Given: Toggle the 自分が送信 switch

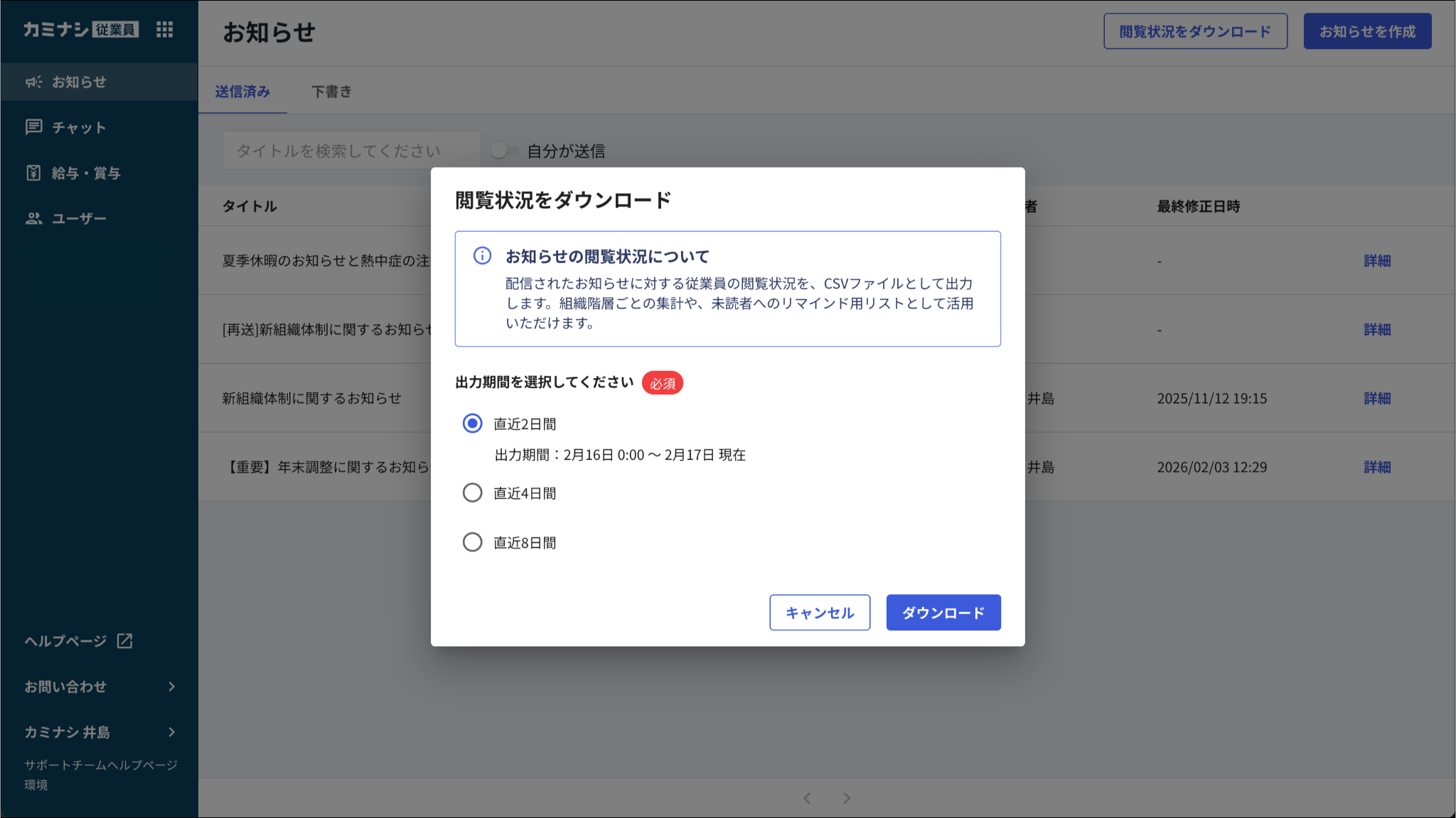Looking at the screenshot, I should point(504,151).
